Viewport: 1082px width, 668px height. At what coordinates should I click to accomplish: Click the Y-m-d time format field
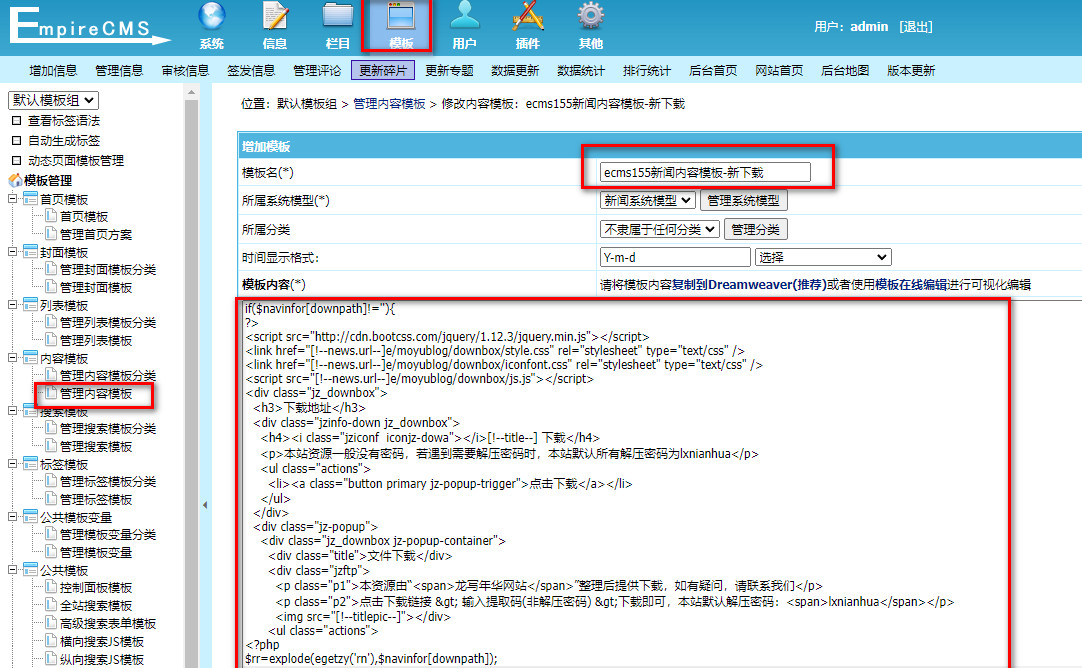coord(675,257)
